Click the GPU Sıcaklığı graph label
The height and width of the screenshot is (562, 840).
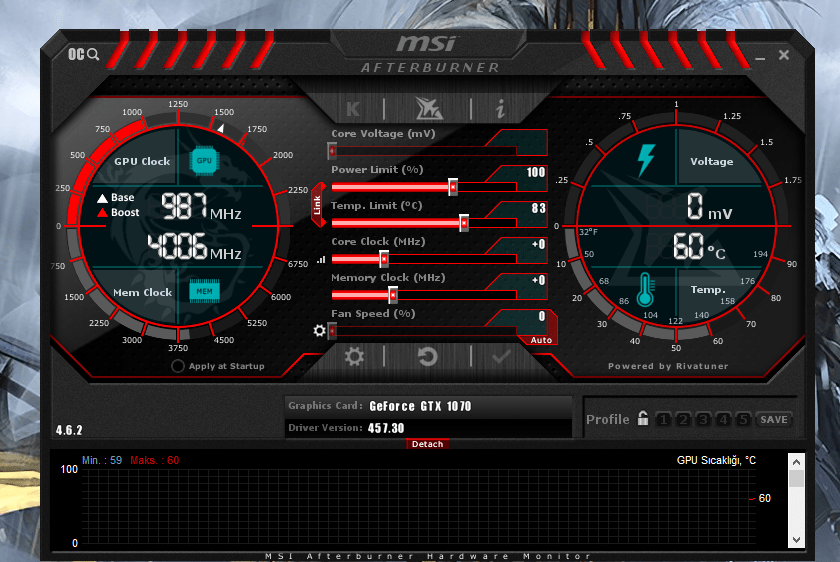716,460
